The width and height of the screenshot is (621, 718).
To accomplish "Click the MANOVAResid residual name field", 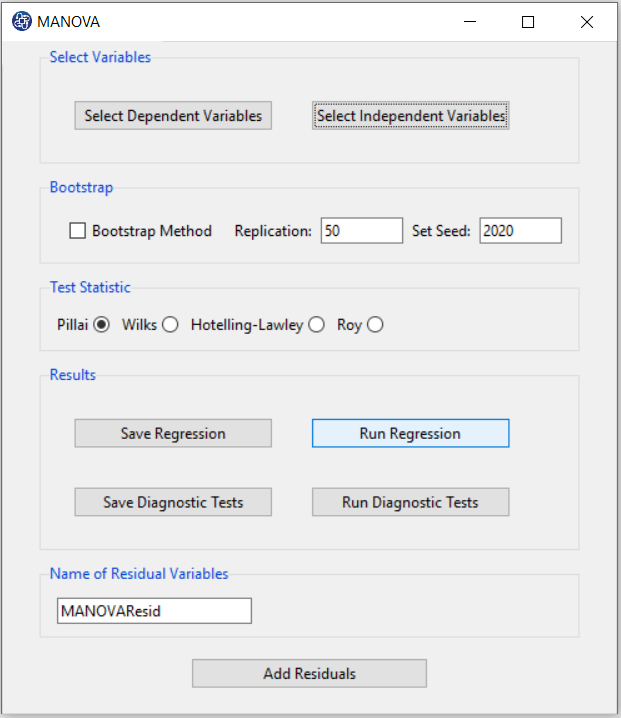I will click(154, 611).
